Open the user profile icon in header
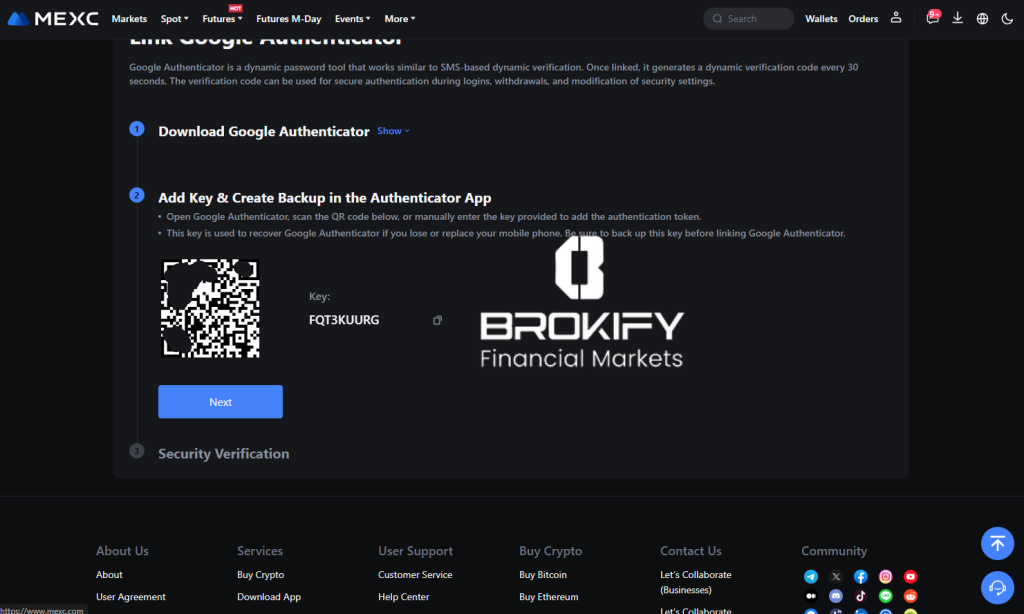 896,18
